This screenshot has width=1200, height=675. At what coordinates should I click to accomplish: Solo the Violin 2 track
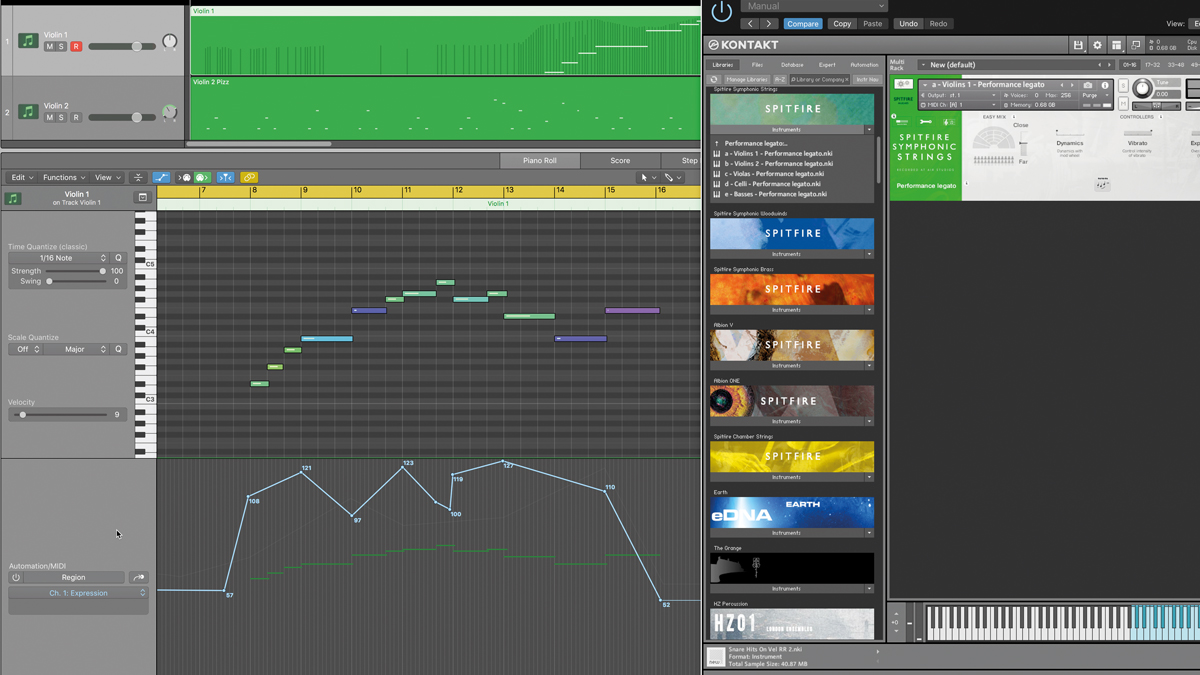tap(61, 118)
